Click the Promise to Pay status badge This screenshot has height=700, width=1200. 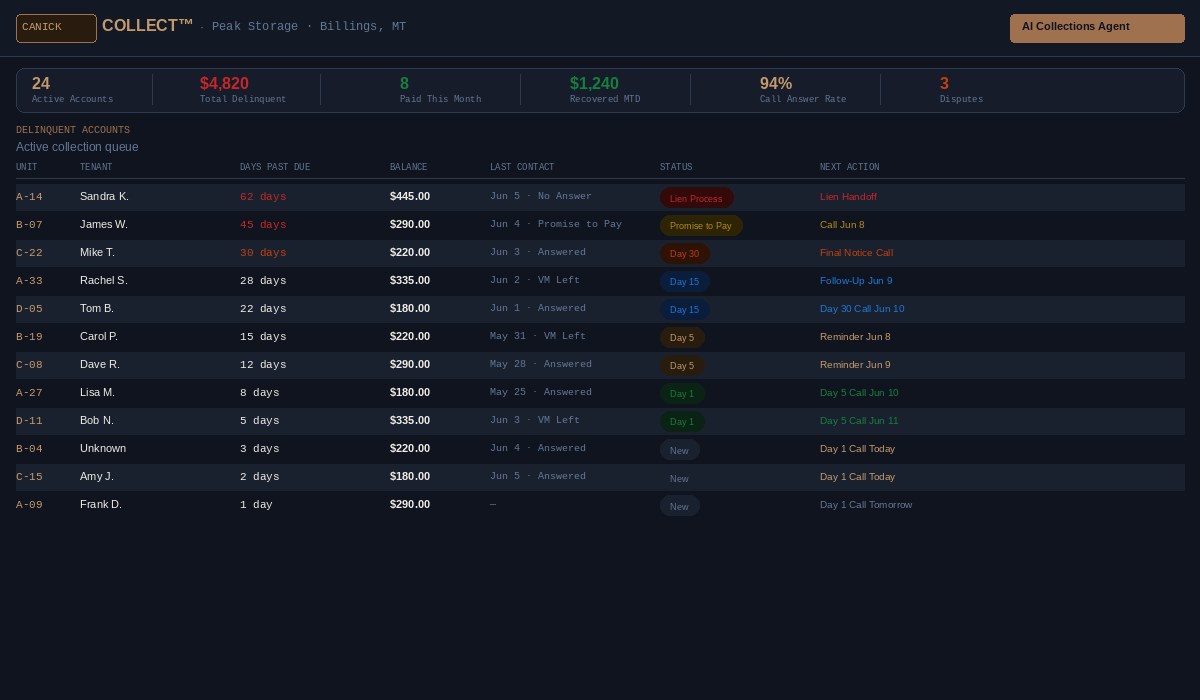pyautogui.click(x=701, y=226)
